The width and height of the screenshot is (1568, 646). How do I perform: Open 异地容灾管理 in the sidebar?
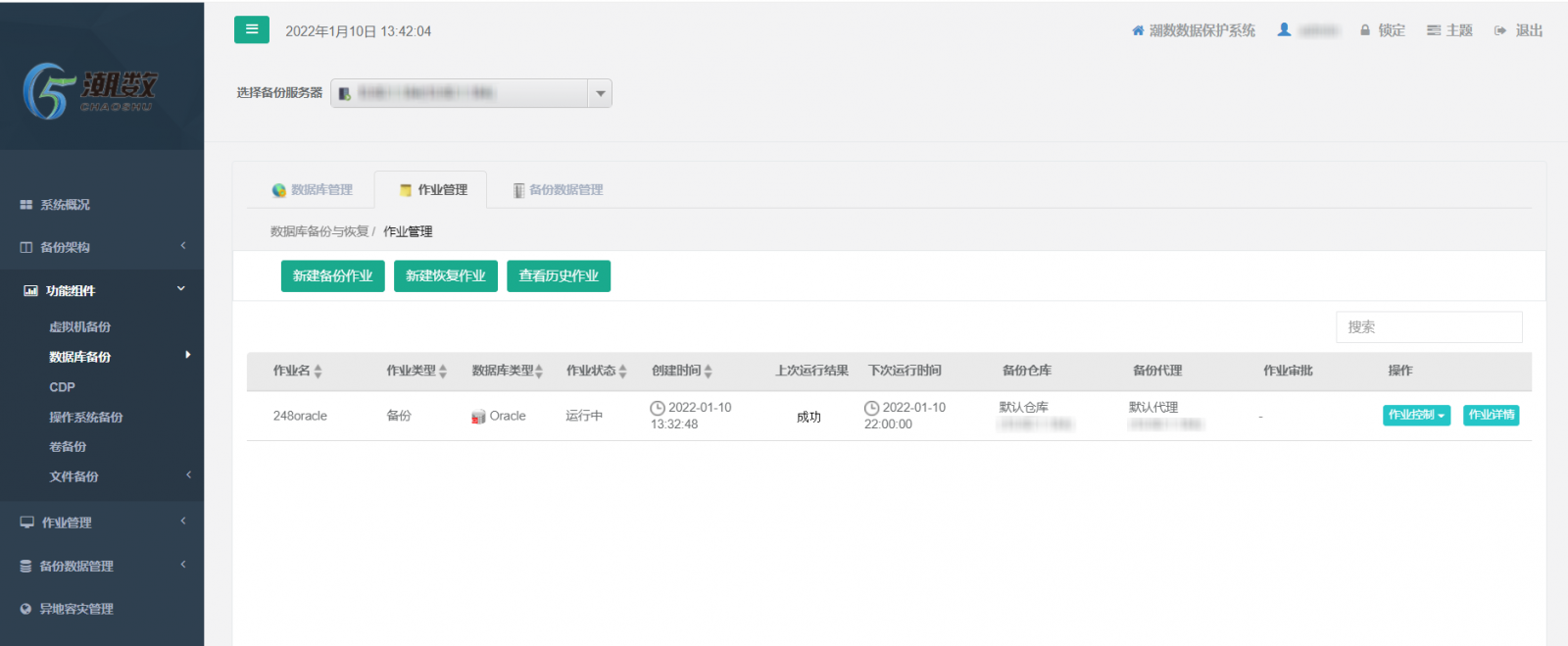pyautogui.click(x=75, y=609)
